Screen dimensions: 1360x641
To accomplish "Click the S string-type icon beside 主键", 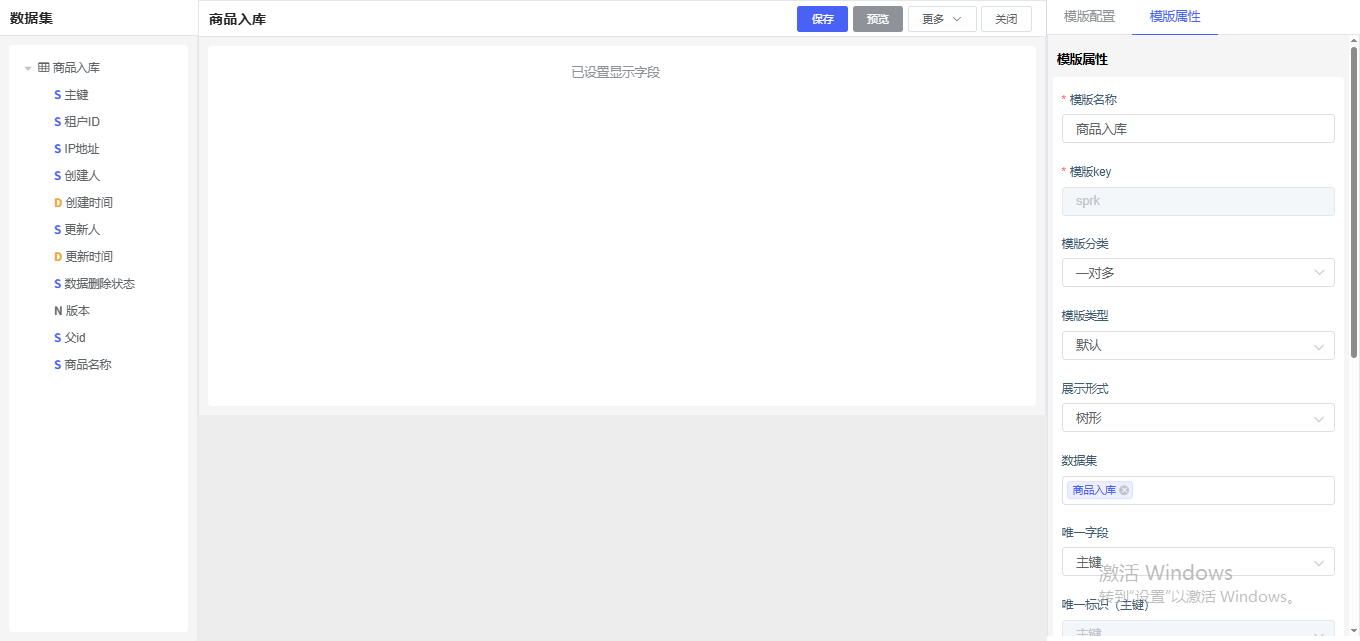I will coord(58,94).
